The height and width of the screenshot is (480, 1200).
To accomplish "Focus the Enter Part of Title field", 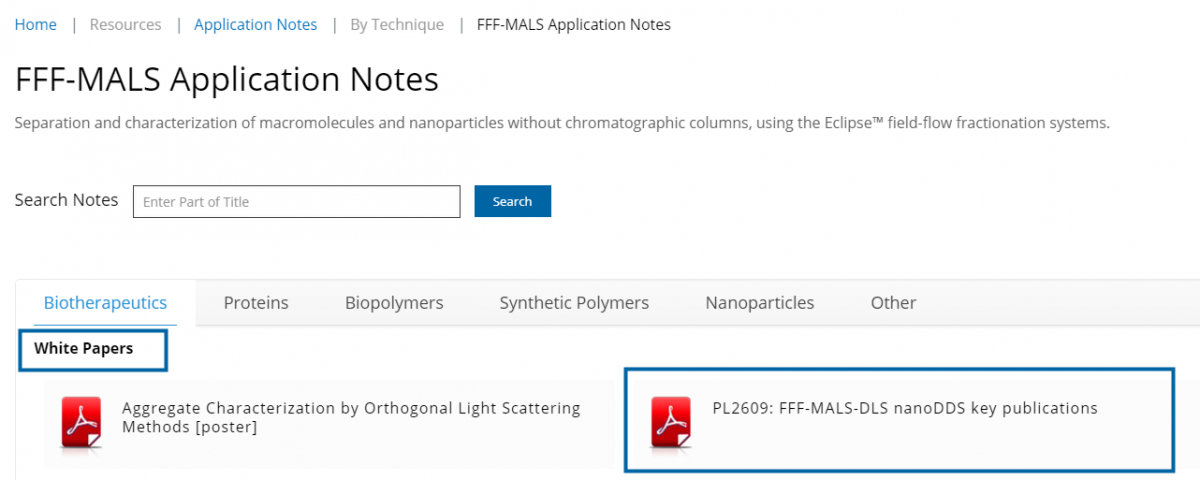I will [296, 201].
